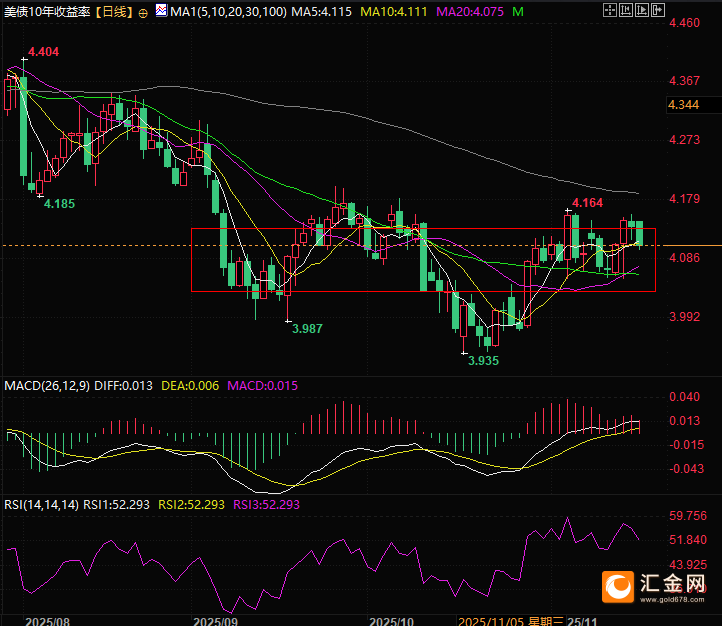This screenshot has height=626, width=722.
Task: Click the MACD:0.015 readout
Action: pos(262,386)
